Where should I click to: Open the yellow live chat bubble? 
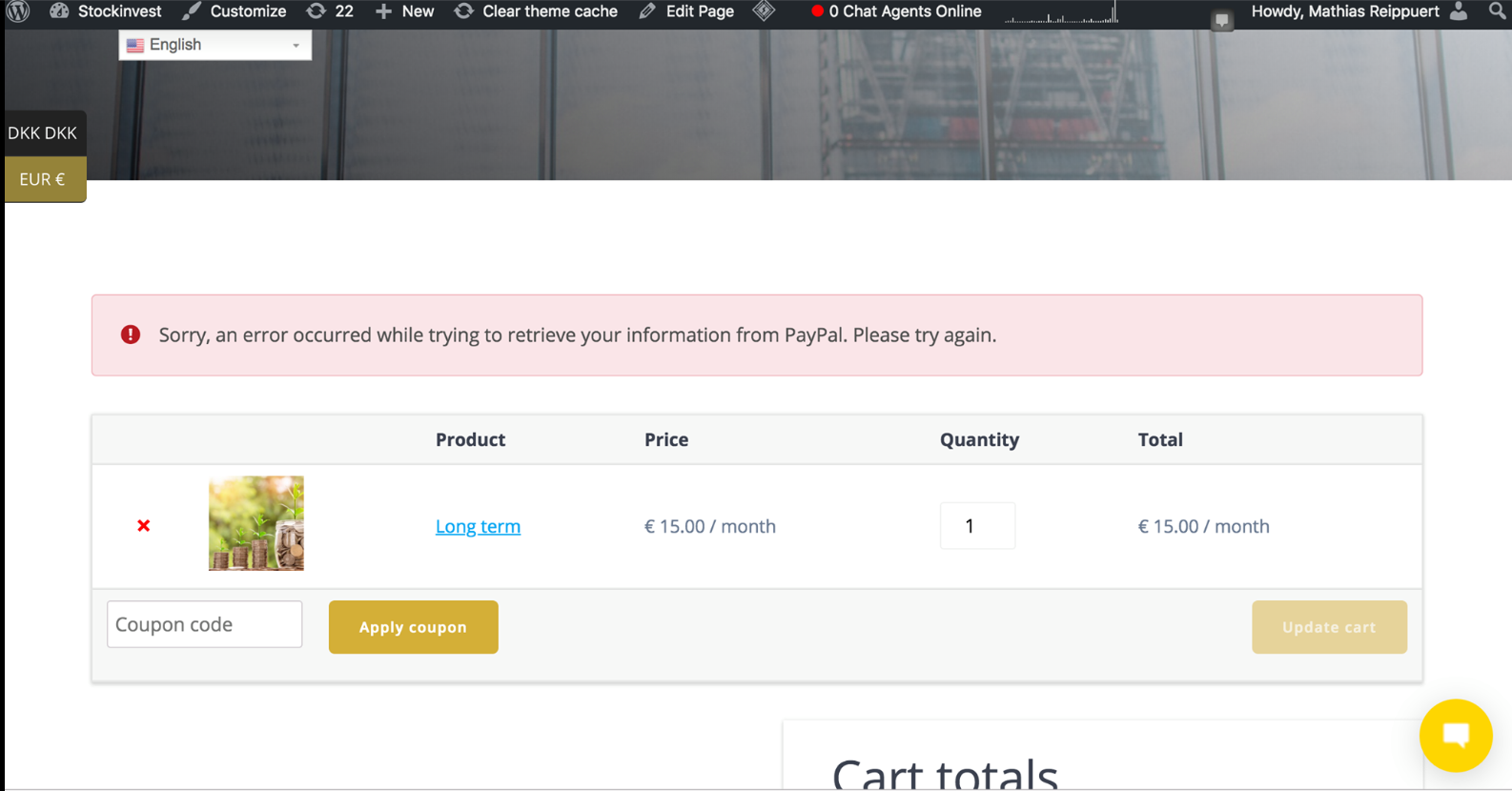click(1455, 735)
